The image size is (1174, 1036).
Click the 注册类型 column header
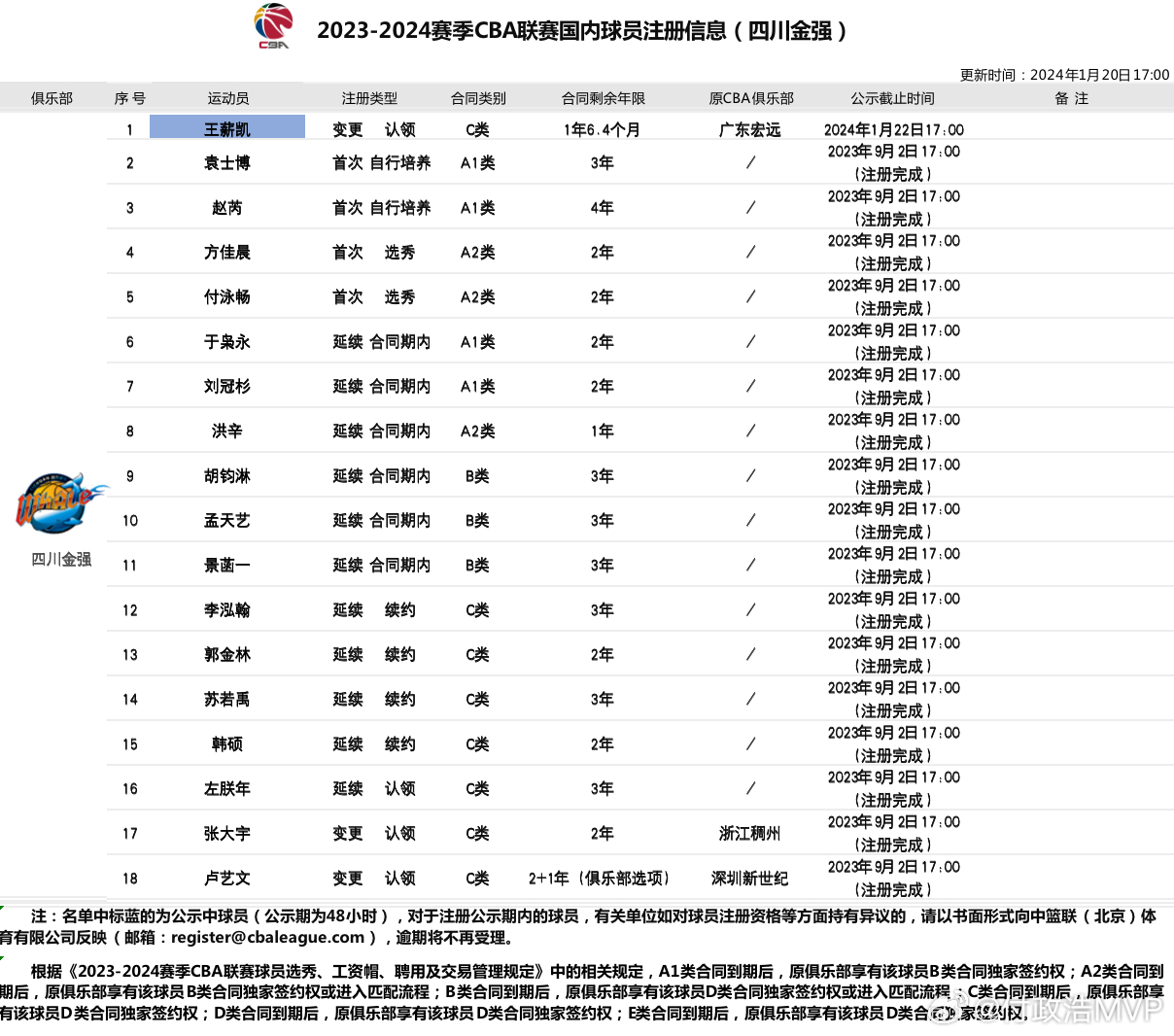pyautogui.click(x=369, y=98)
